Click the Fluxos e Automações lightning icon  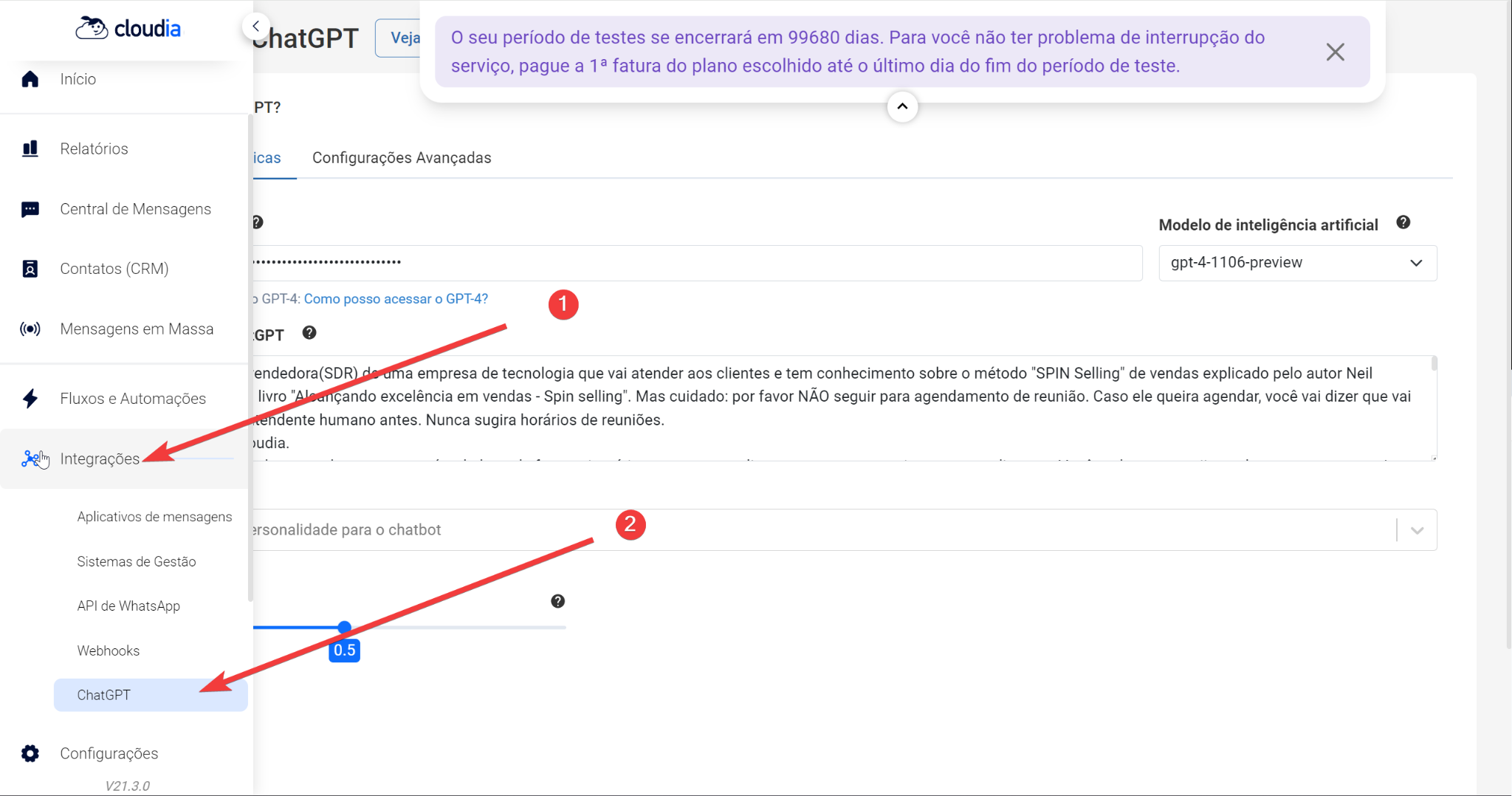[30, 398]
